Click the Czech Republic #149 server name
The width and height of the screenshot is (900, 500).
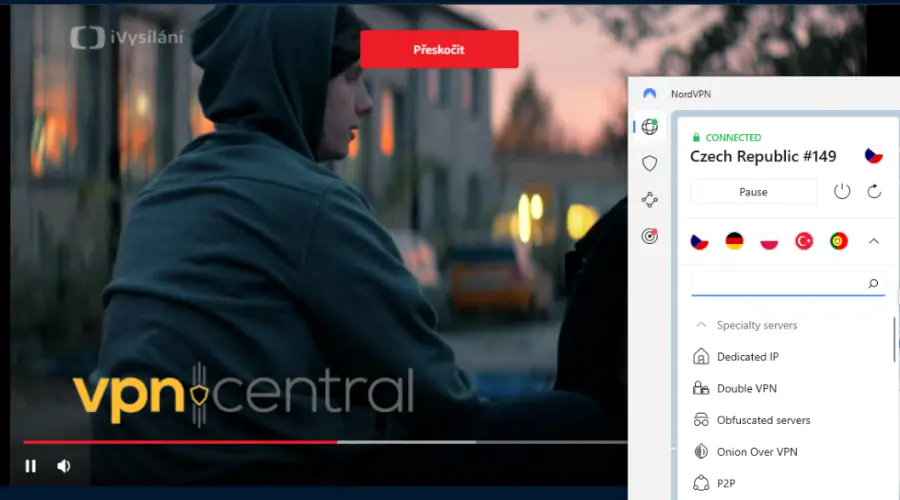point(763,156)
